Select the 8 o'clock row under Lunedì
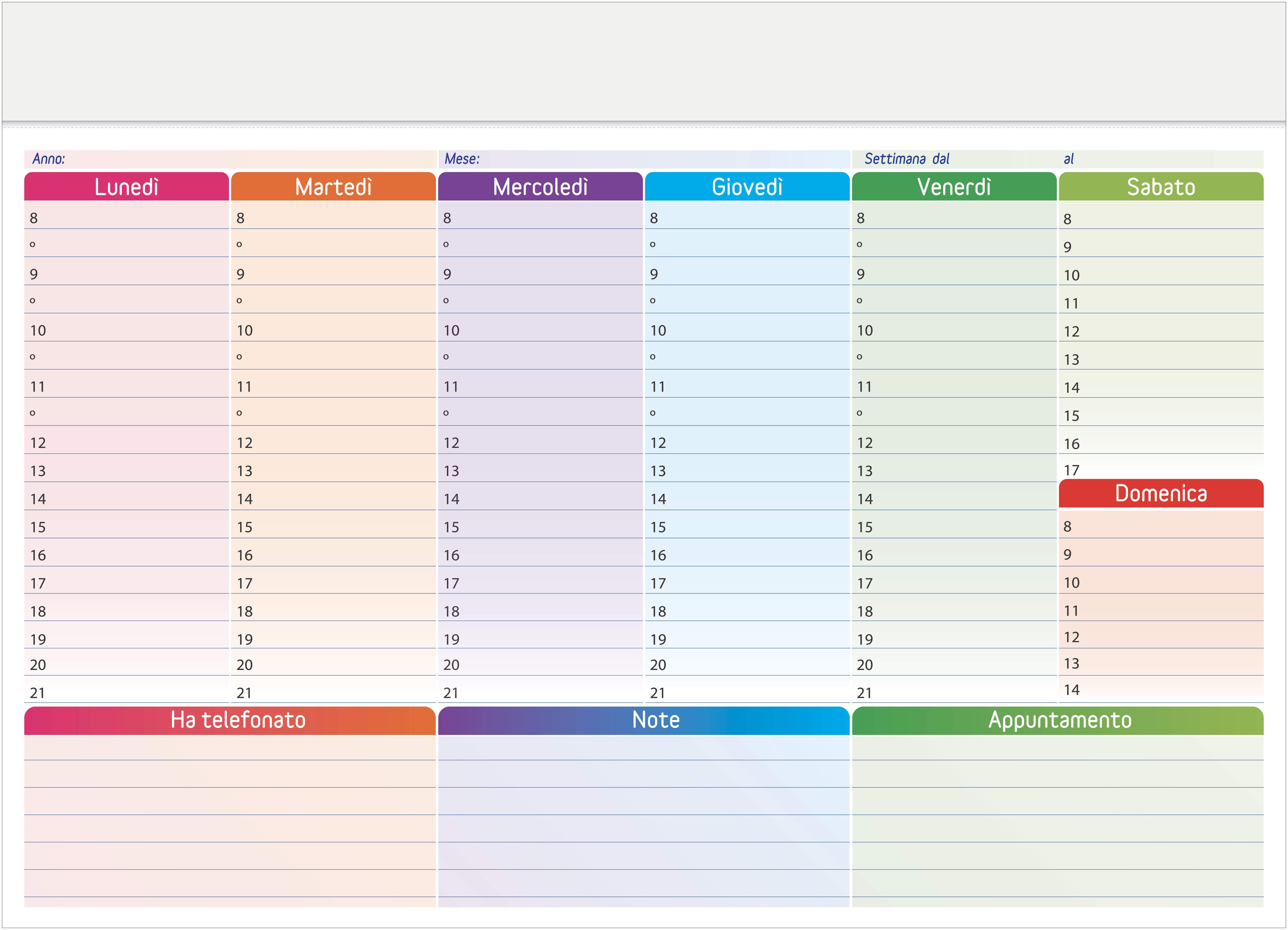Image resolution: width=1288 pixels, height=930 pixels. 126,215
